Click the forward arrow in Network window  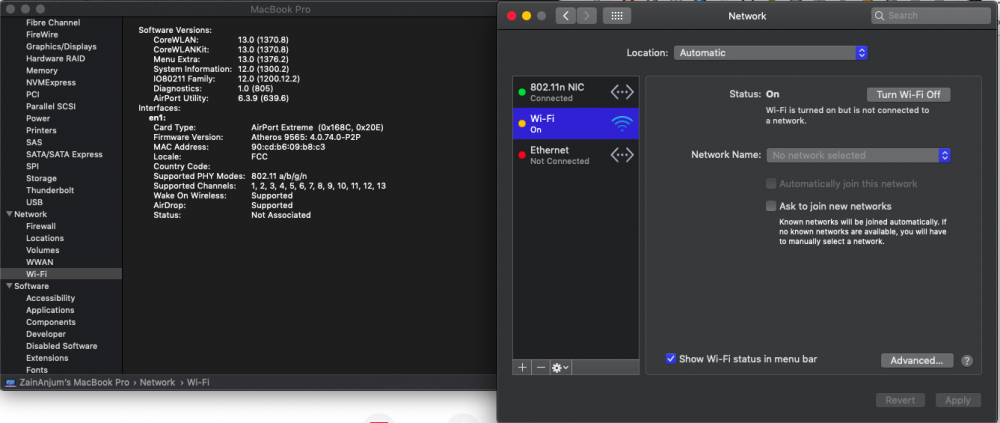pyautogui.click(x=587, y=16)
